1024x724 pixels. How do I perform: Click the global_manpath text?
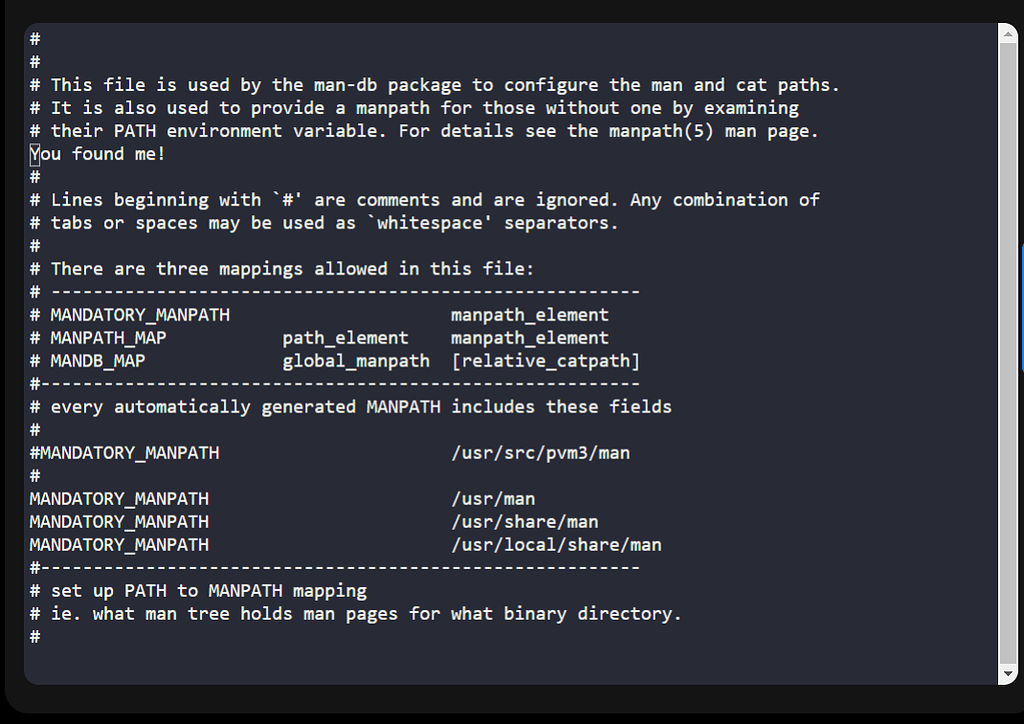coord(356,361)
